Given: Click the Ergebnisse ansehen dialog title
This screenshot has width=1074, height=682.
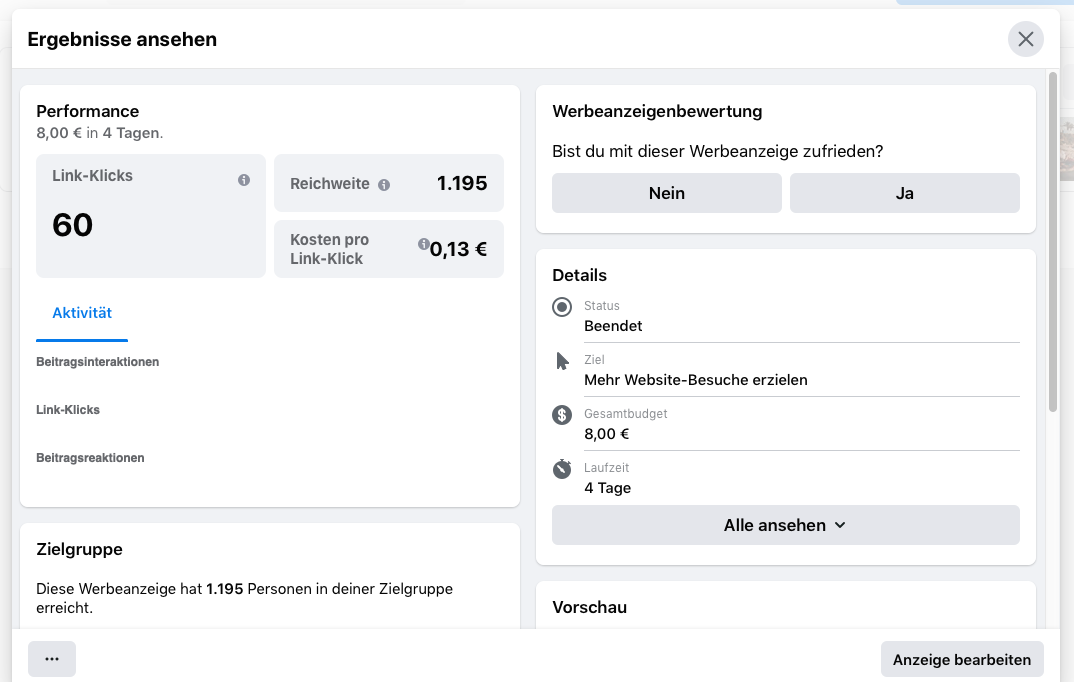Looking at the screenshot, I should pyautogui.click(x=122, y=40).
